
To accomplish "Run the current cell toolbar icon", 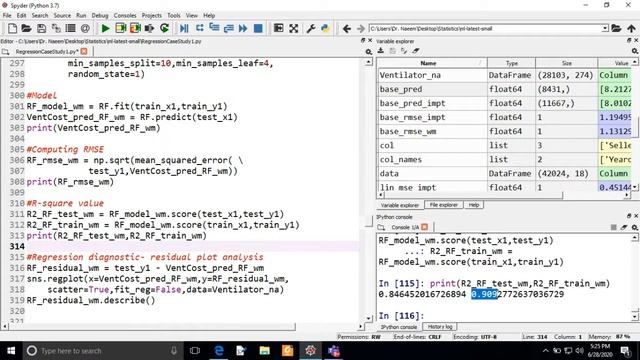I will 120,29.
